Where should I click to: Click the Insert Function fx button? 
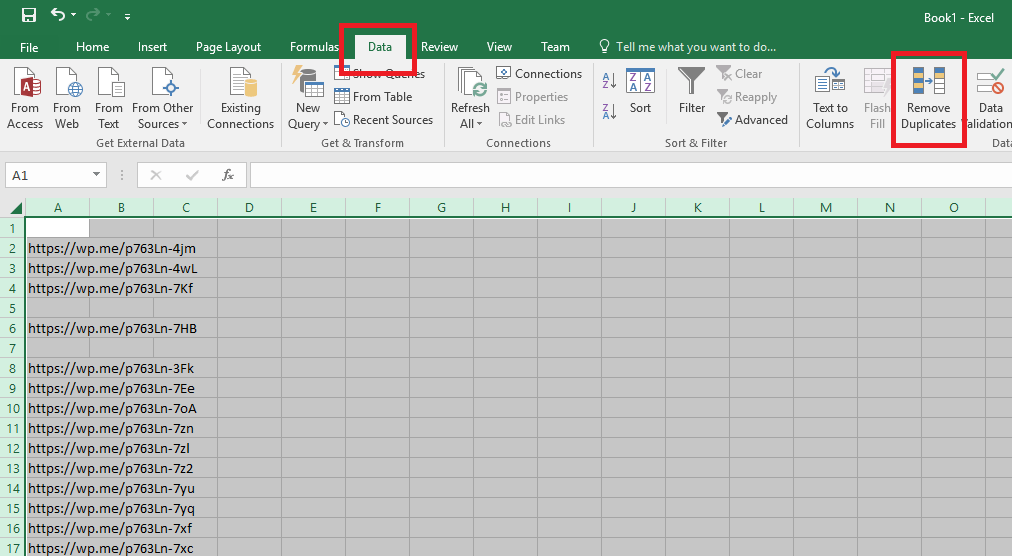228,175
